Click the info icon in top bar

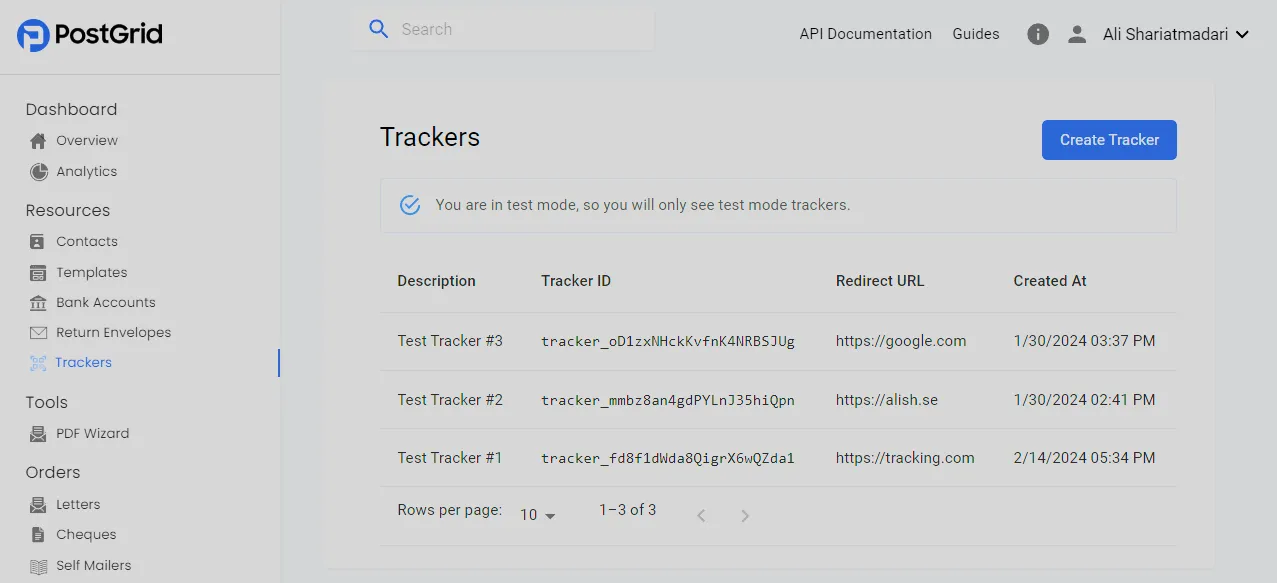point(1037,34)
